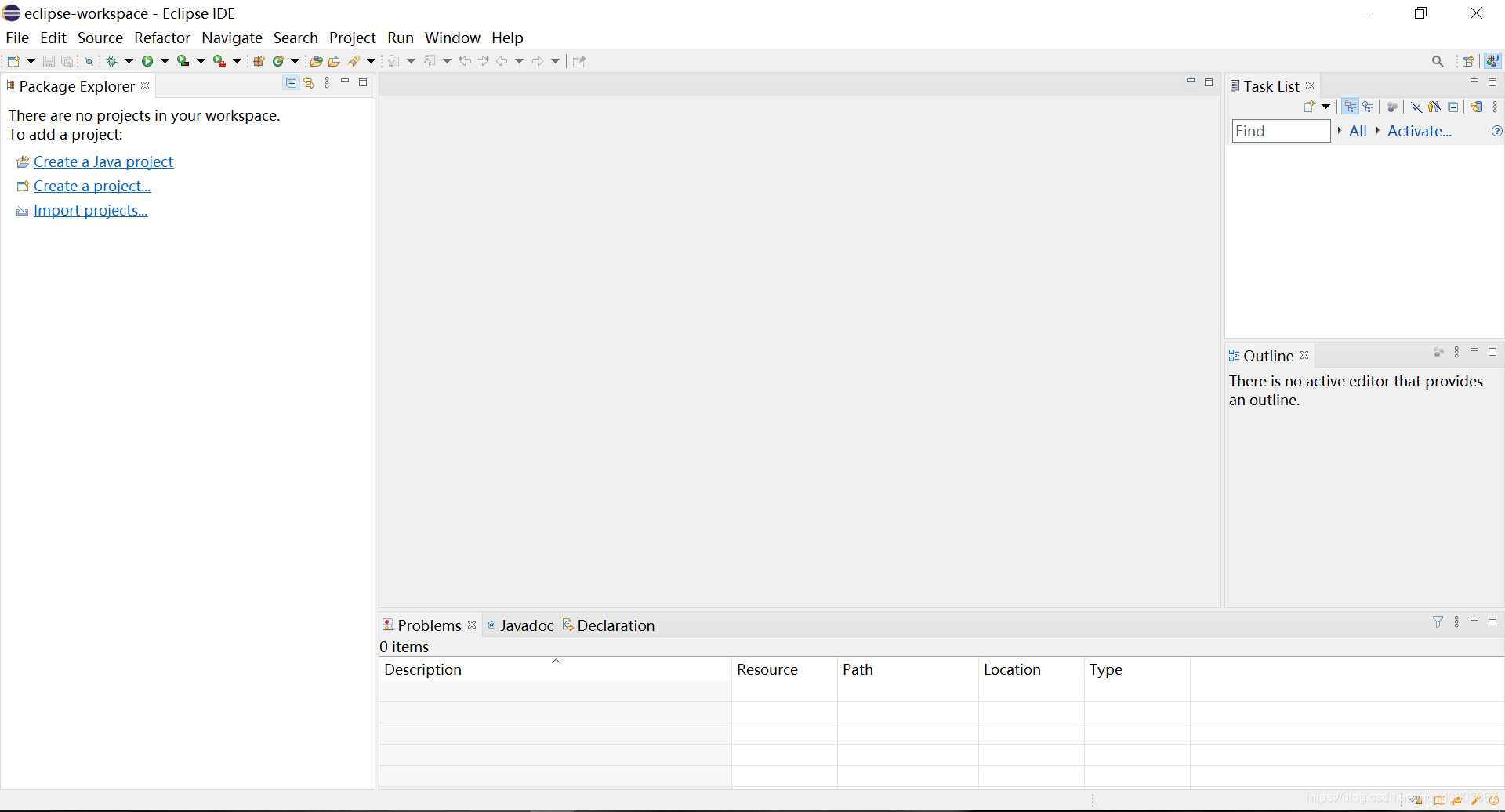Open the Debug configurations dropdown arrow
The image size is (1505, 812).
tap(129, 61)
